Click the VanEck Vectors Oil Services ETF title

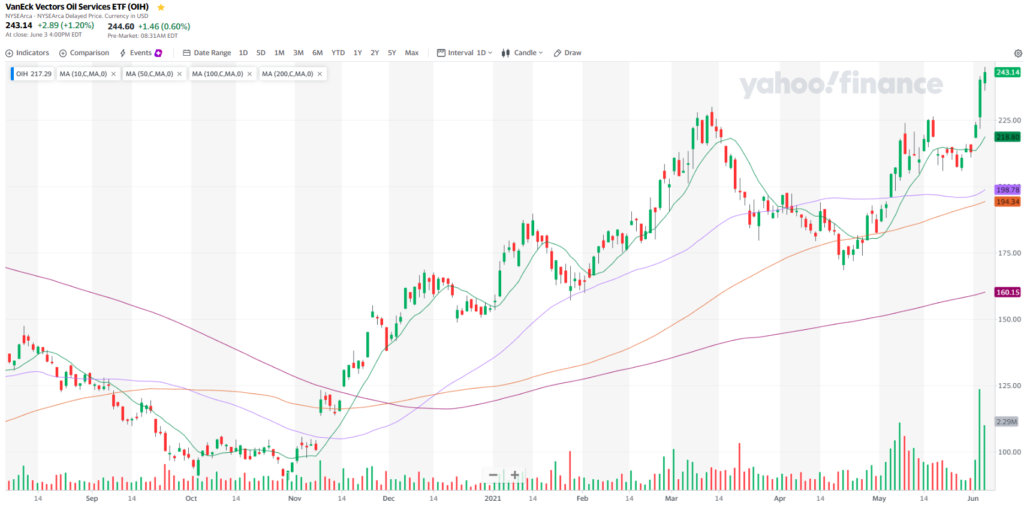[x=79, y=7]
